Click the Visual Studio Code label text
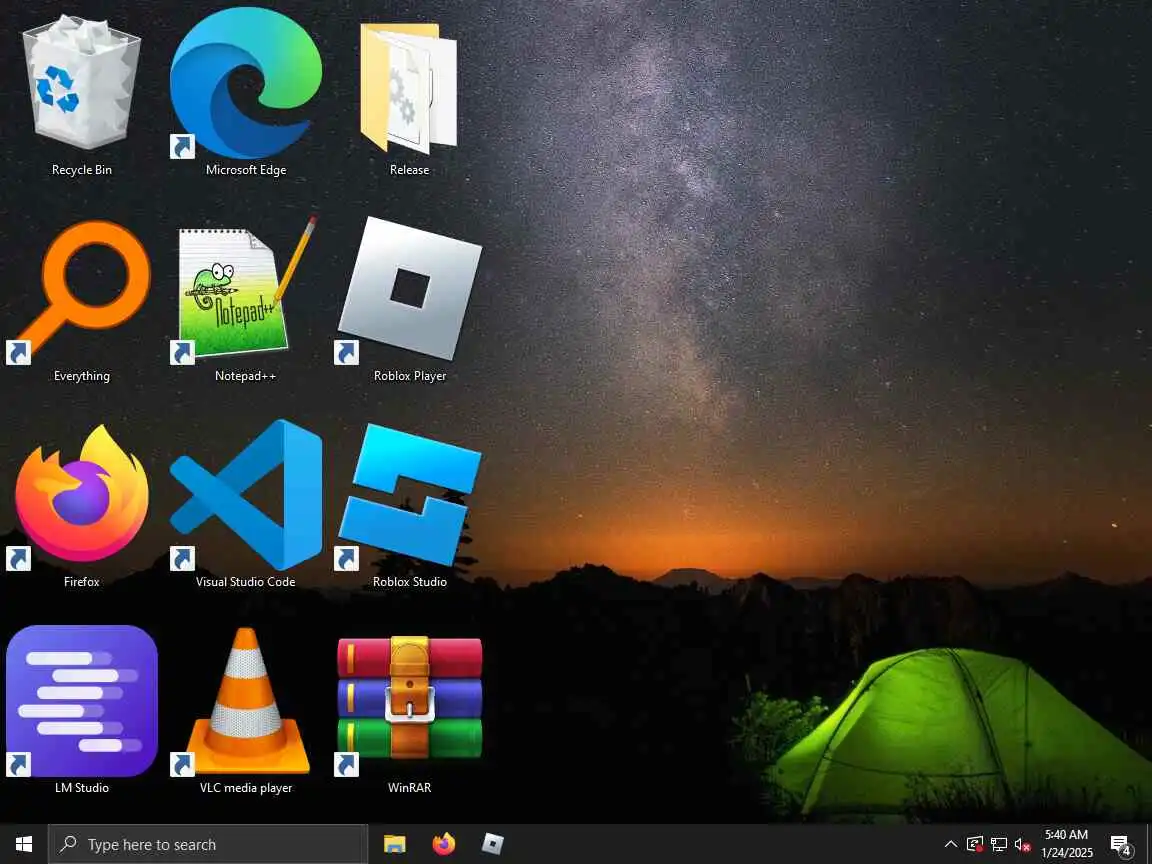Screen dimensions: 1152x864 (x=245, y=582)
